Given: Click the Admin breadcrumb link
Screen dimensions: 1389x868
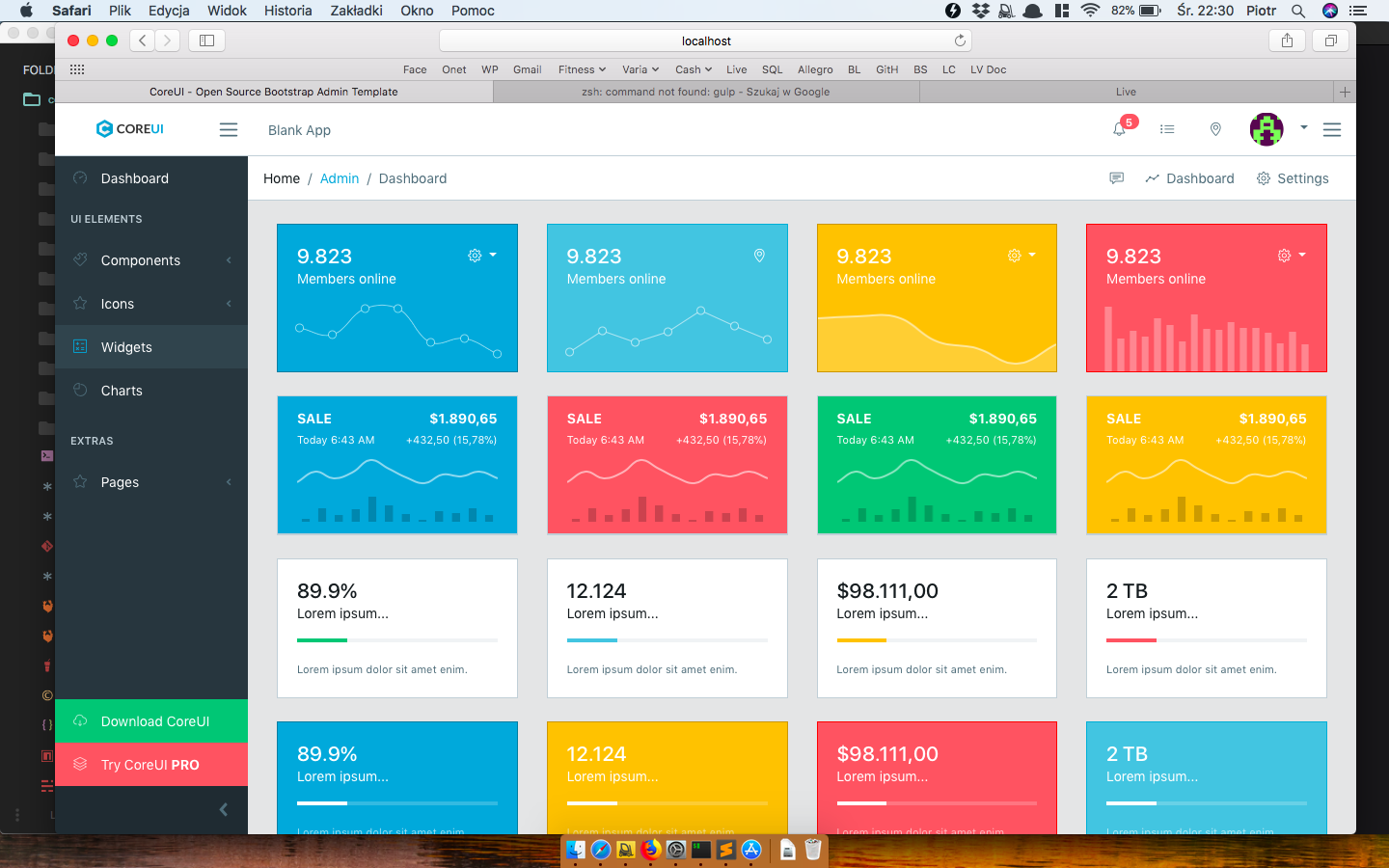Looking at the screenshot, I should [x=340, y=178].
